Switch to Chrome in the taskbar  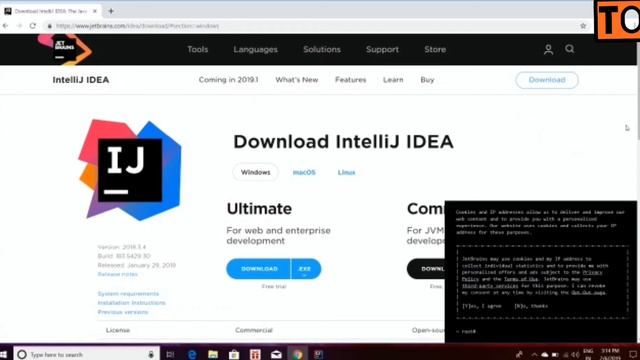pyautogui.click(x=298, y=354)
